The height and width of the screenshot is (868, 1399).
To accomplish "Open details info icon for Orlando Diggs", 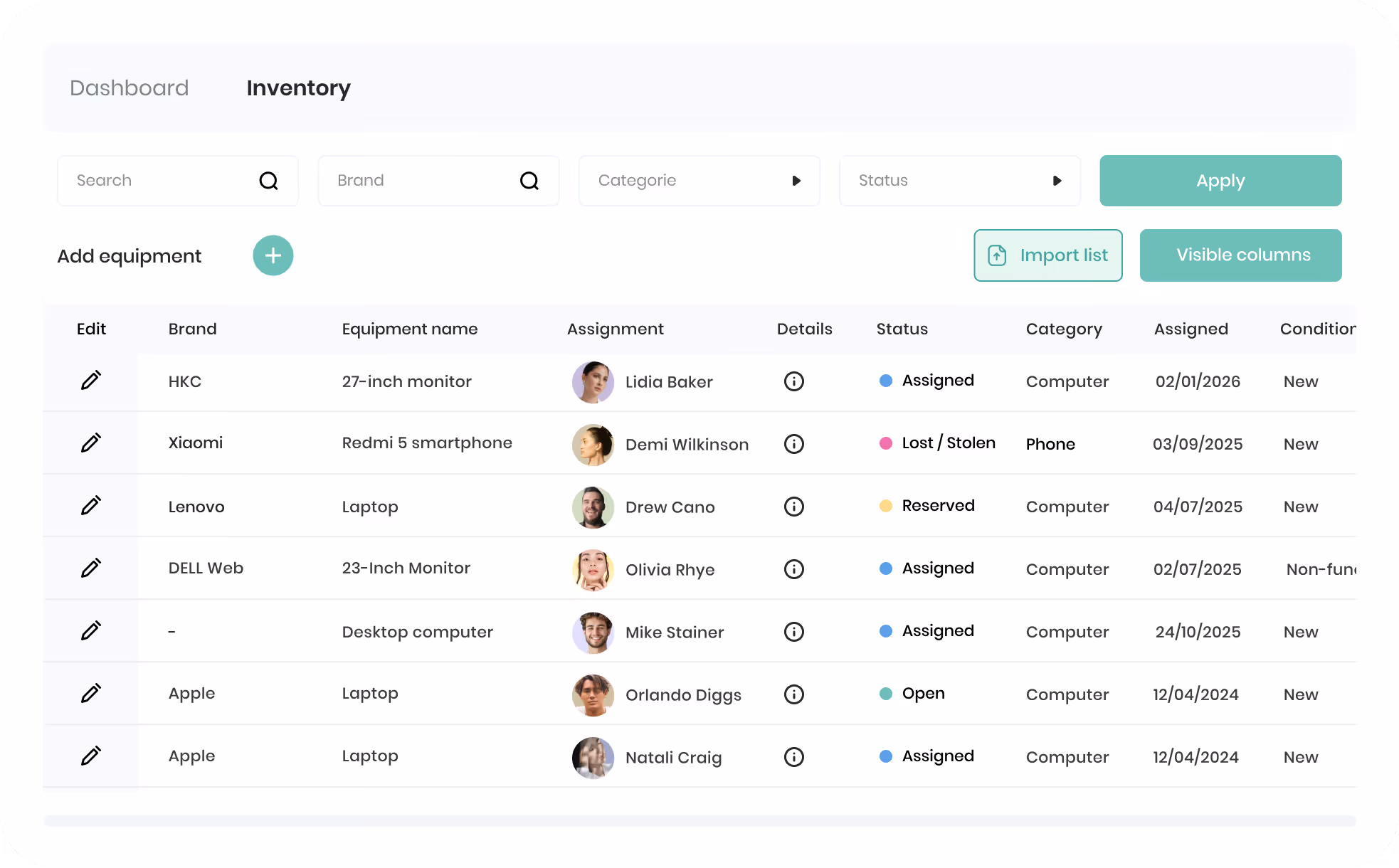I will pos(794,694).
